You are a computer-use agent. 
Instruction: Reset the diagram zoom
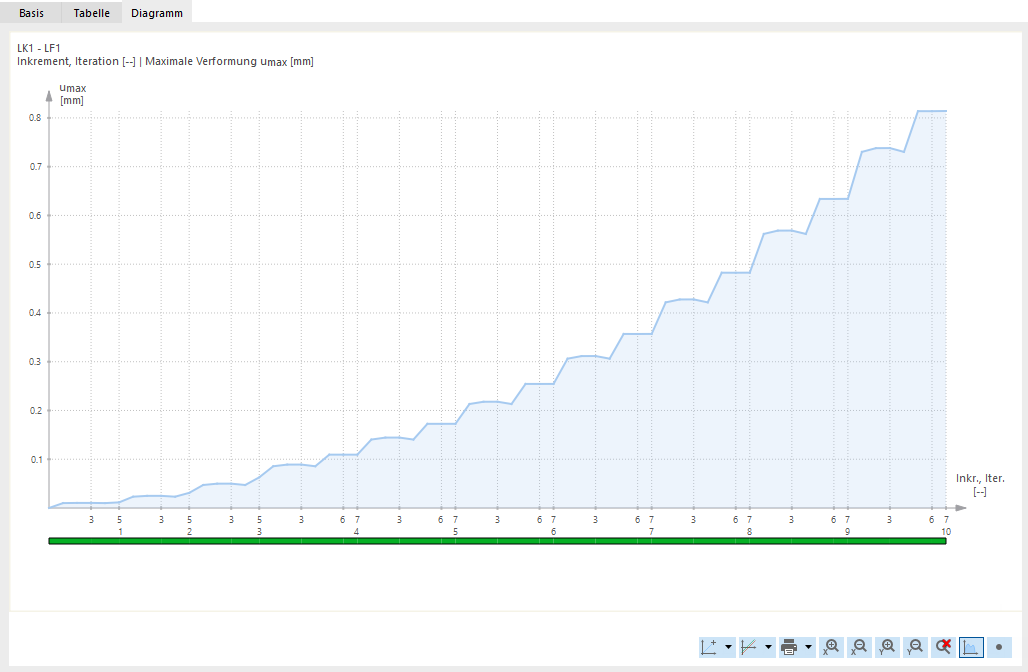coord(941,647)
